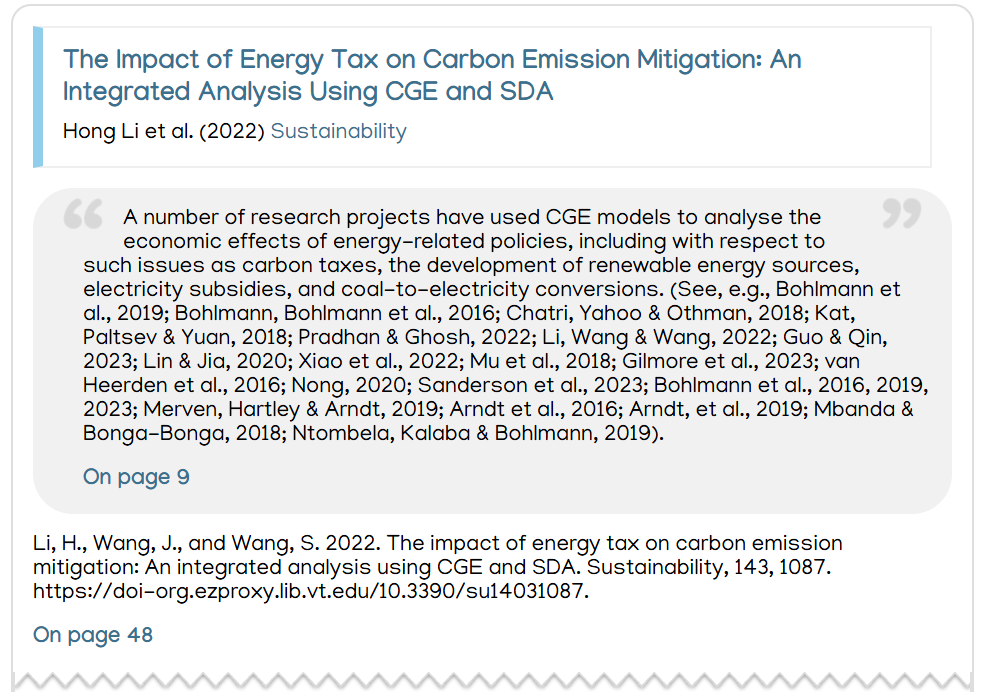Open the article title link about Energy Tax
Image resolution: width=983 pixels, height=697 pixels.
[x=431, y=75]
